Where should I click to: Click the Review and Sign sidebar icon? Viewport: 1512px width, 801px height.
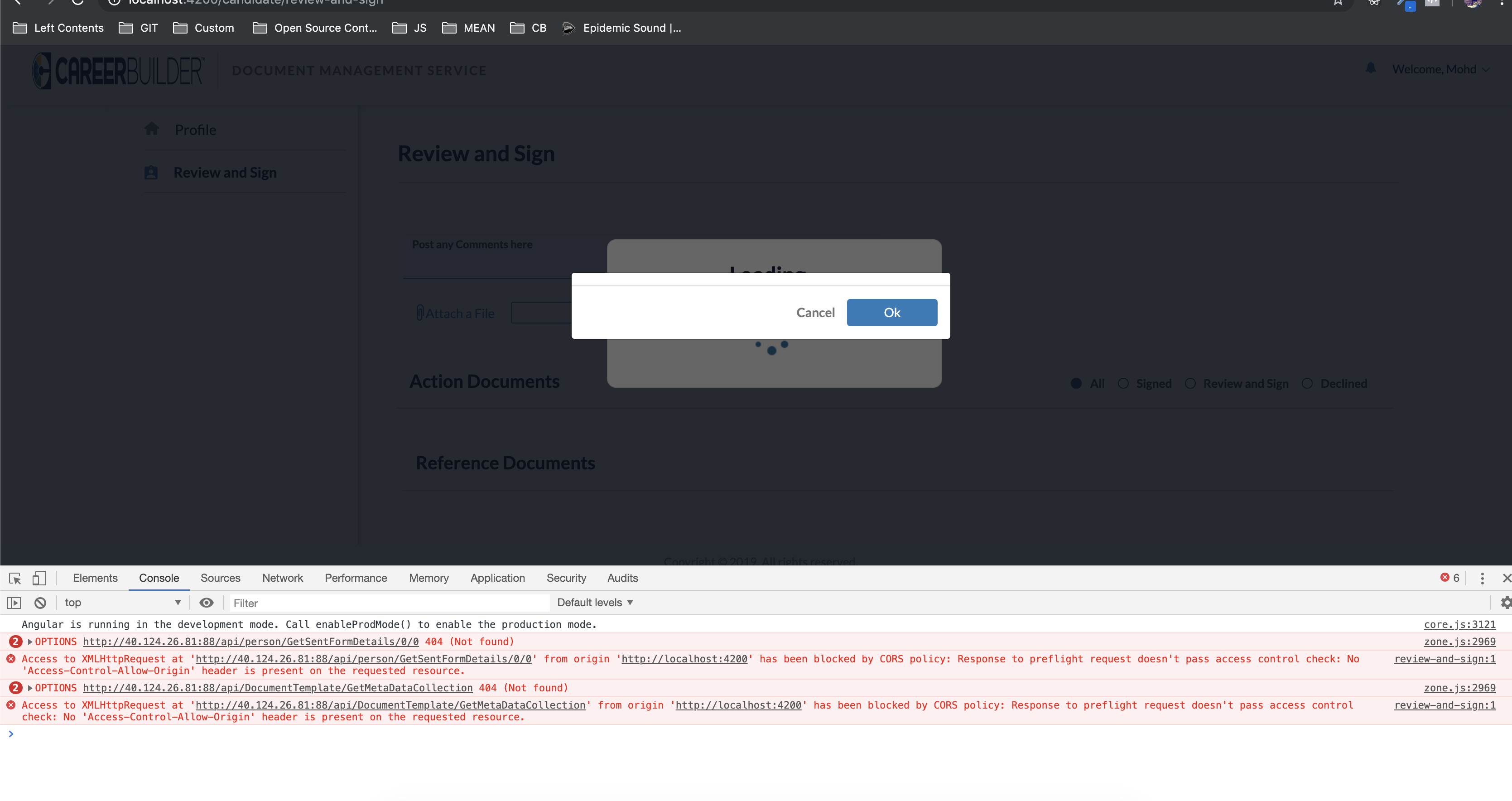pos(151,173)
